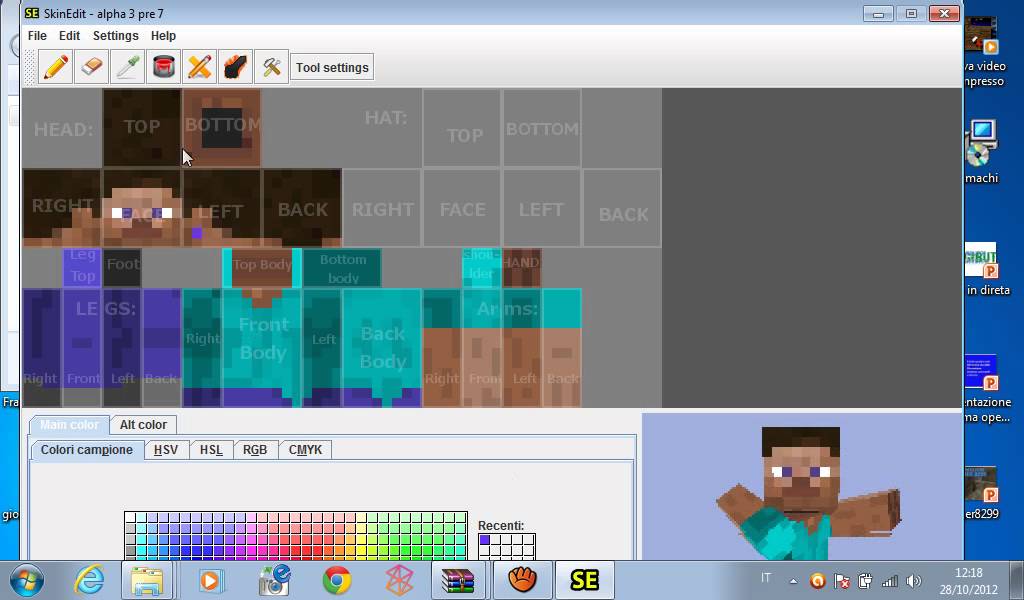The image size is (1024, 600).
Task: Open the File menu
Action: coord(37,36)
